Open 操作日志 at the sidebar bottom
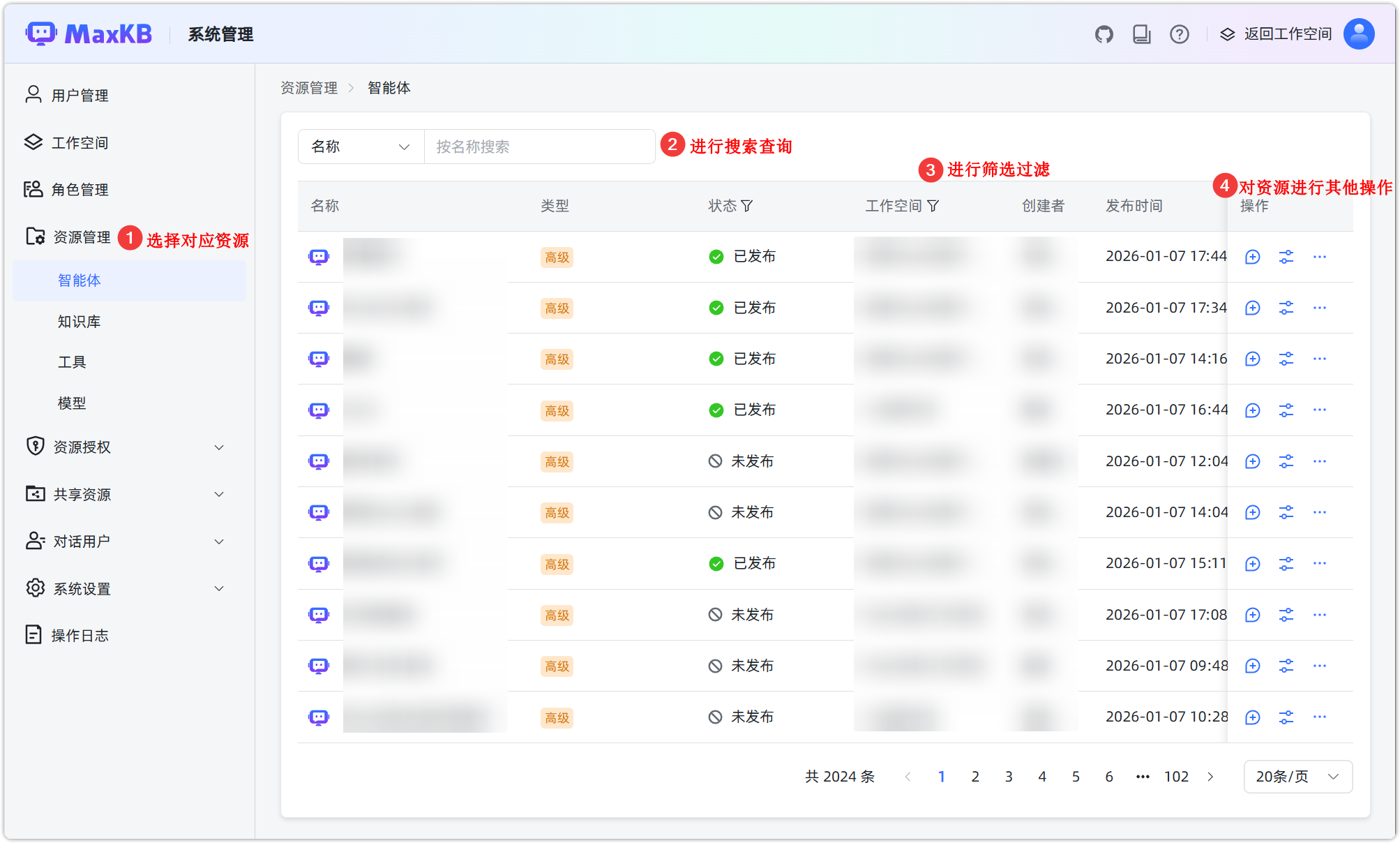 pyautogui.click(x=80, y=635)
